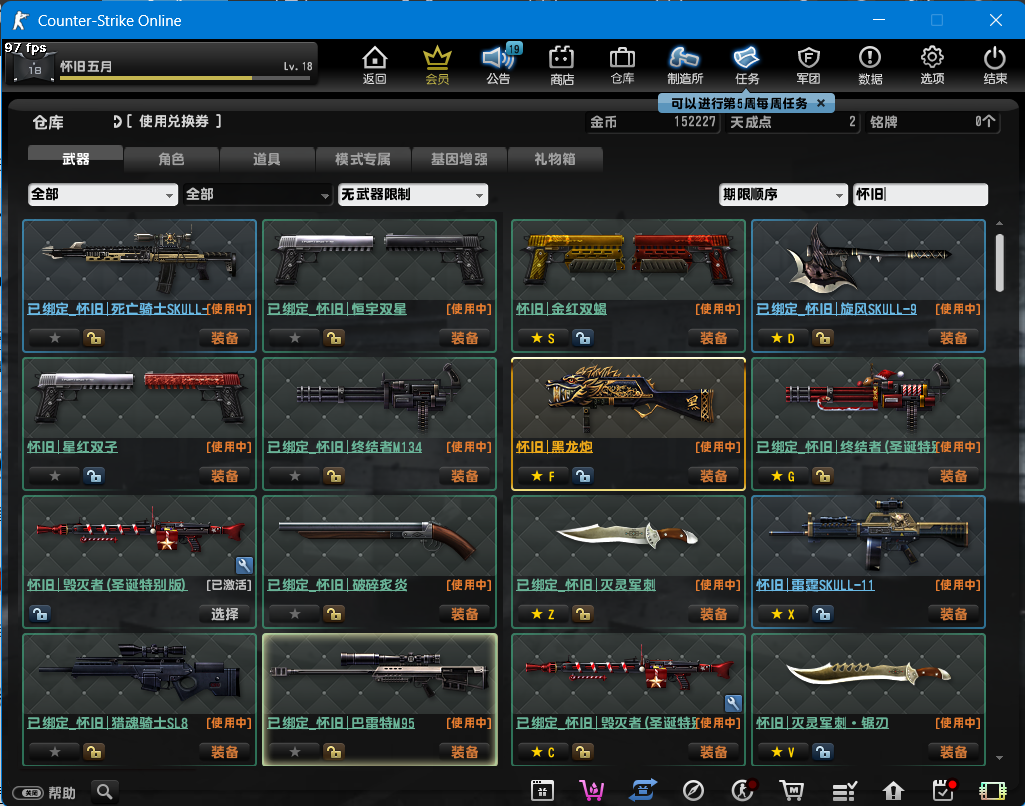Click the 灭灵军刺·锯刃 knife thumbnail

click(868, 674)
